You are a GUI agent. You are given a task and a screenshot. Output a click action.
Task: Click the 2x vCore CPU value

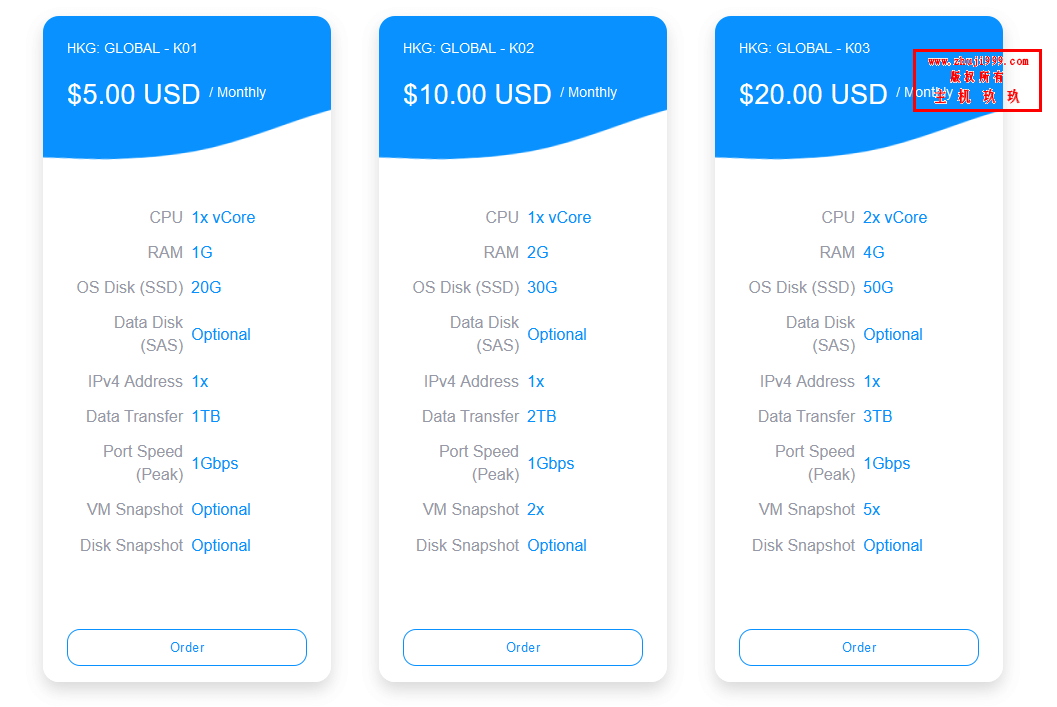[x=895, y=218]
